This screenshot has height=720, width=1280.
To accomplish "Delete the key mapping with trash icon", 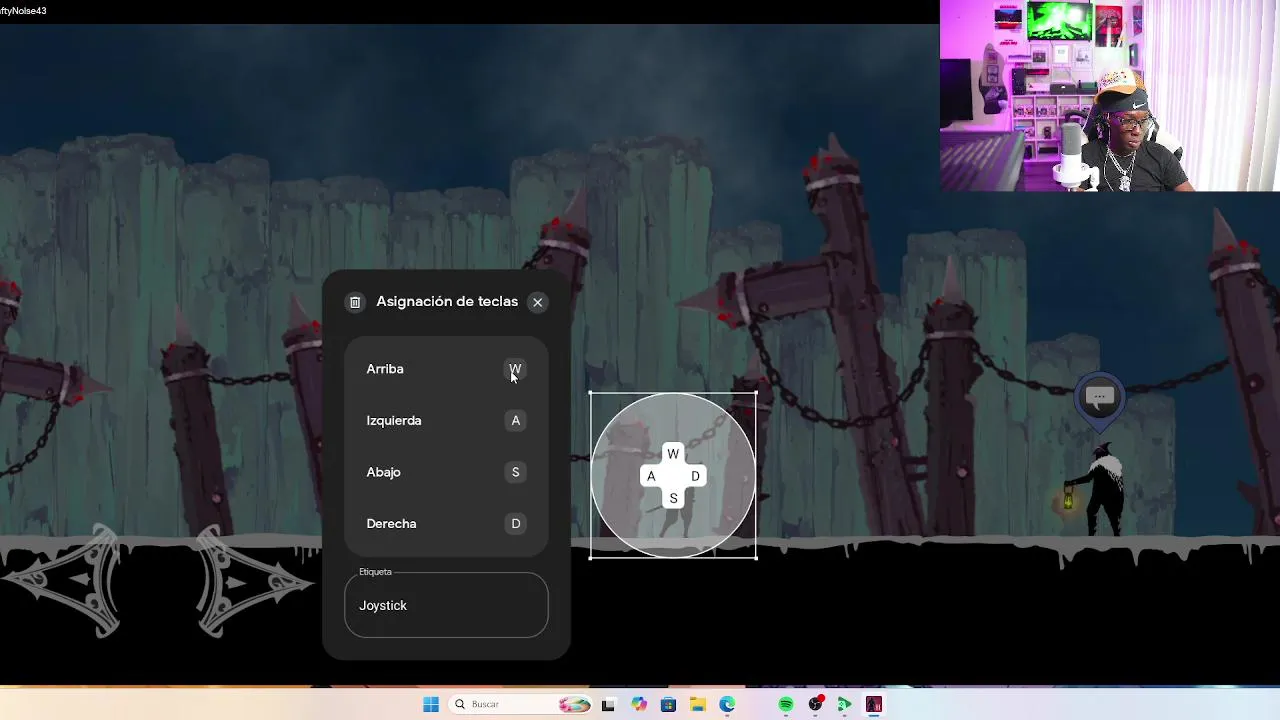I will 355,302.
